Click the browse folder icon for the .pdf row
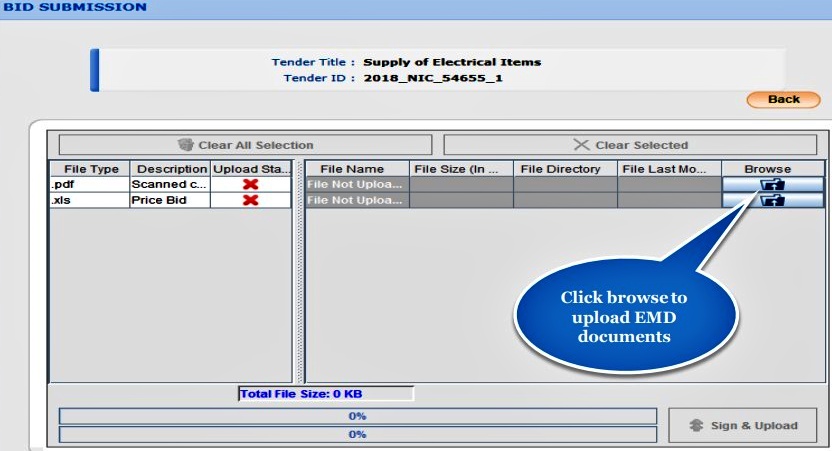Image resolution: width=832 pixels, height=451 pixels. point(772,185)
